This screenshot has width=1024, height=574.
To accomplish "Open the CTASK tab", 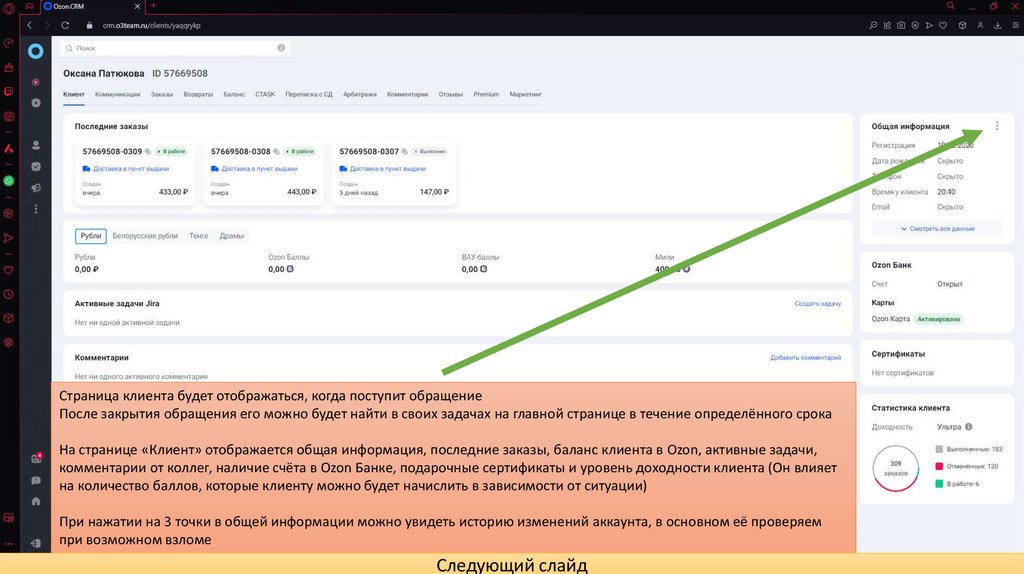I will coord(264,95).
